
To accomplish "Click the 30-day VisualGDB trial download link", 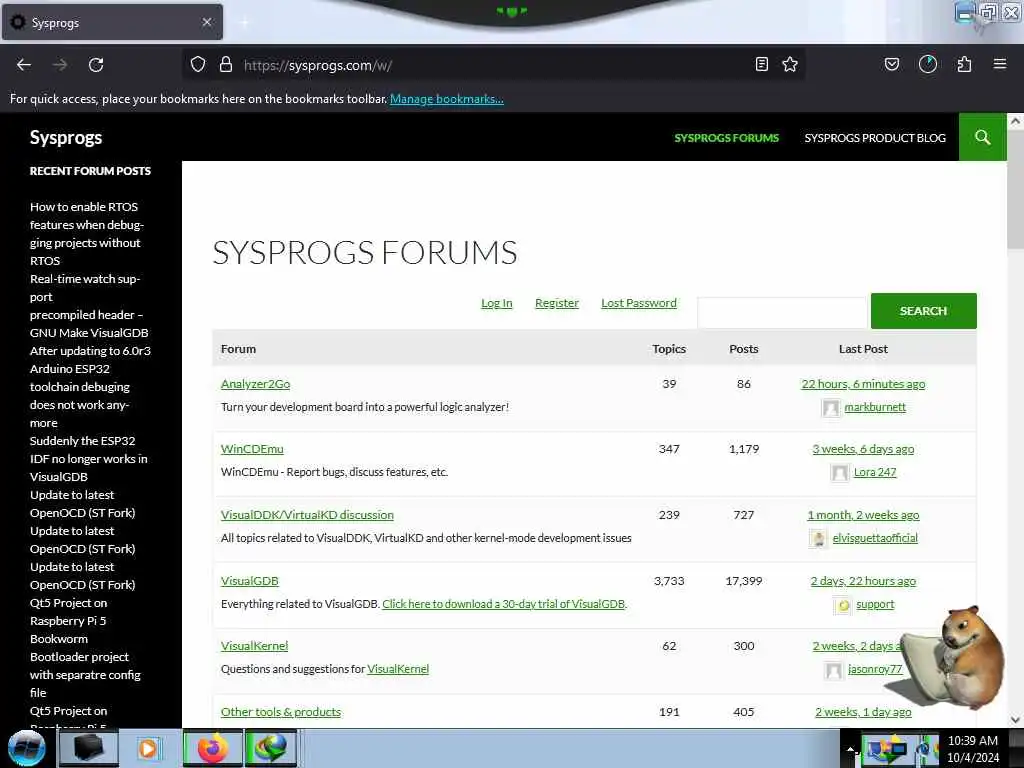I will click(x=504, y=603).
